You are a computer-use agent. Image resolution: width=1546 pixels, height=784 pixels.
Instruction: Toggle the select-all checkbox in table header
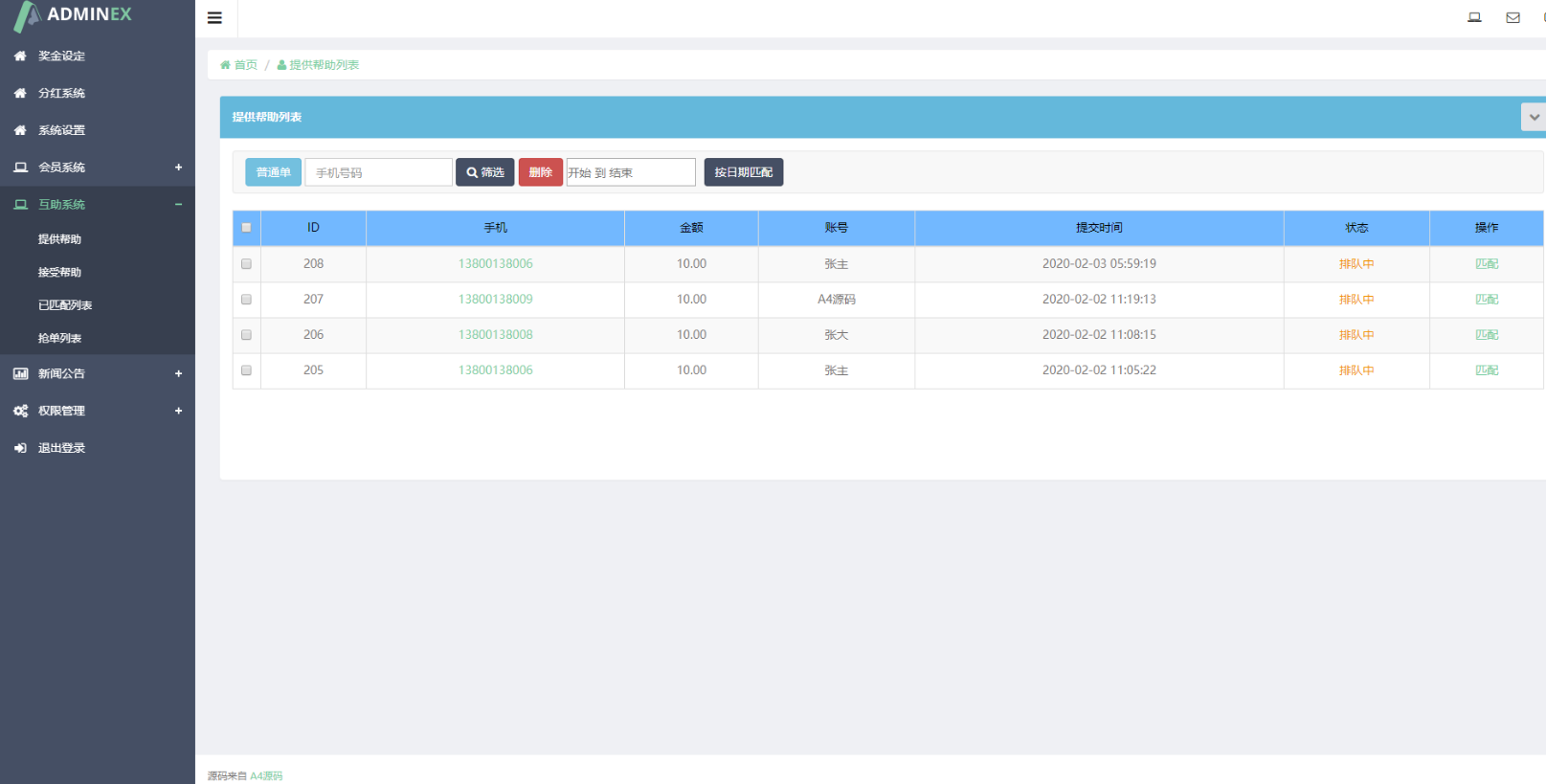pos(246,228)
